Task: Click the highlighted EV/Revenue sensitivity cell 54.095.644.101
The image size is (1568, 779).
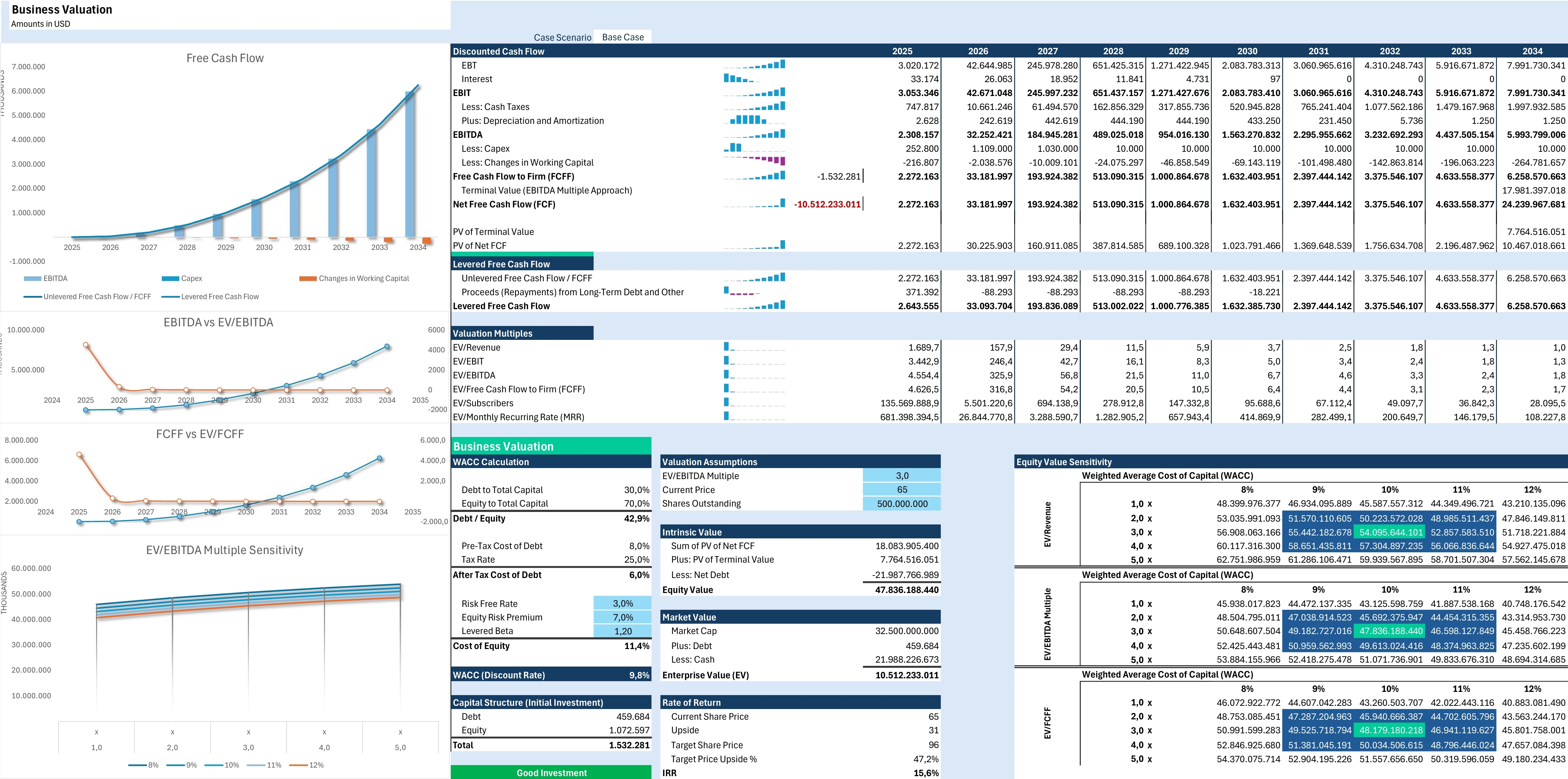Action: click(x=1390, y=532)
